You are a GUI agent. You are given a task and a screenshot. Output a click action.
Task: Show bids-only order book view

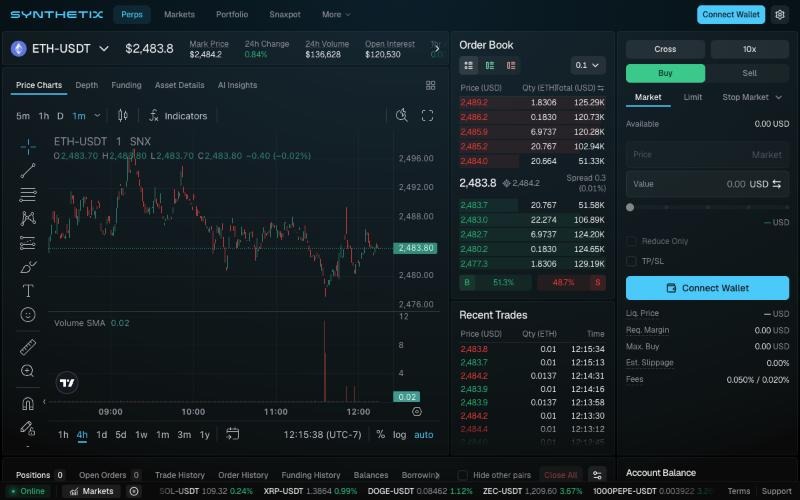490,65
